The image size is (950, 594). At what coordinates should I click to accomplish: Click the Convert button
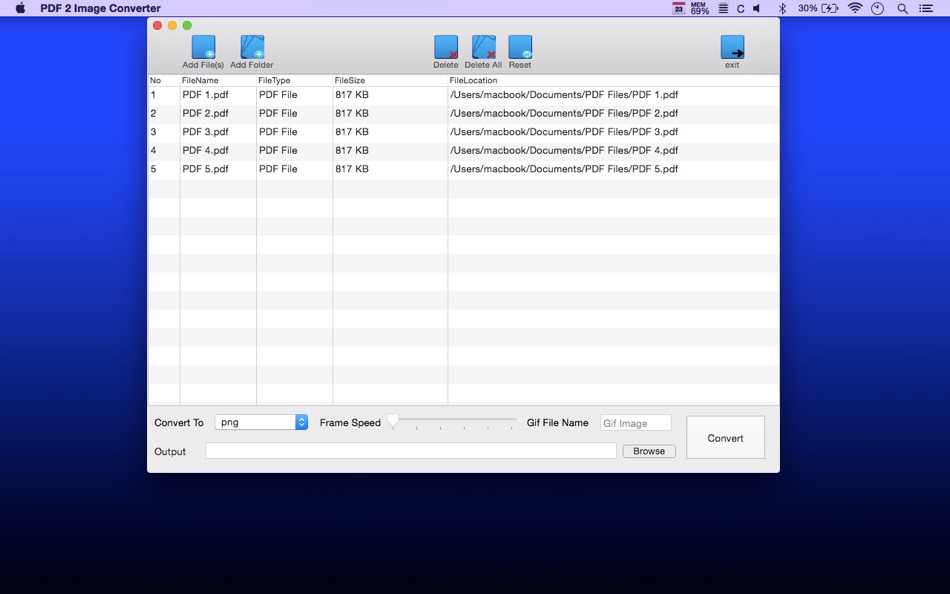click(x=725, y=438)
